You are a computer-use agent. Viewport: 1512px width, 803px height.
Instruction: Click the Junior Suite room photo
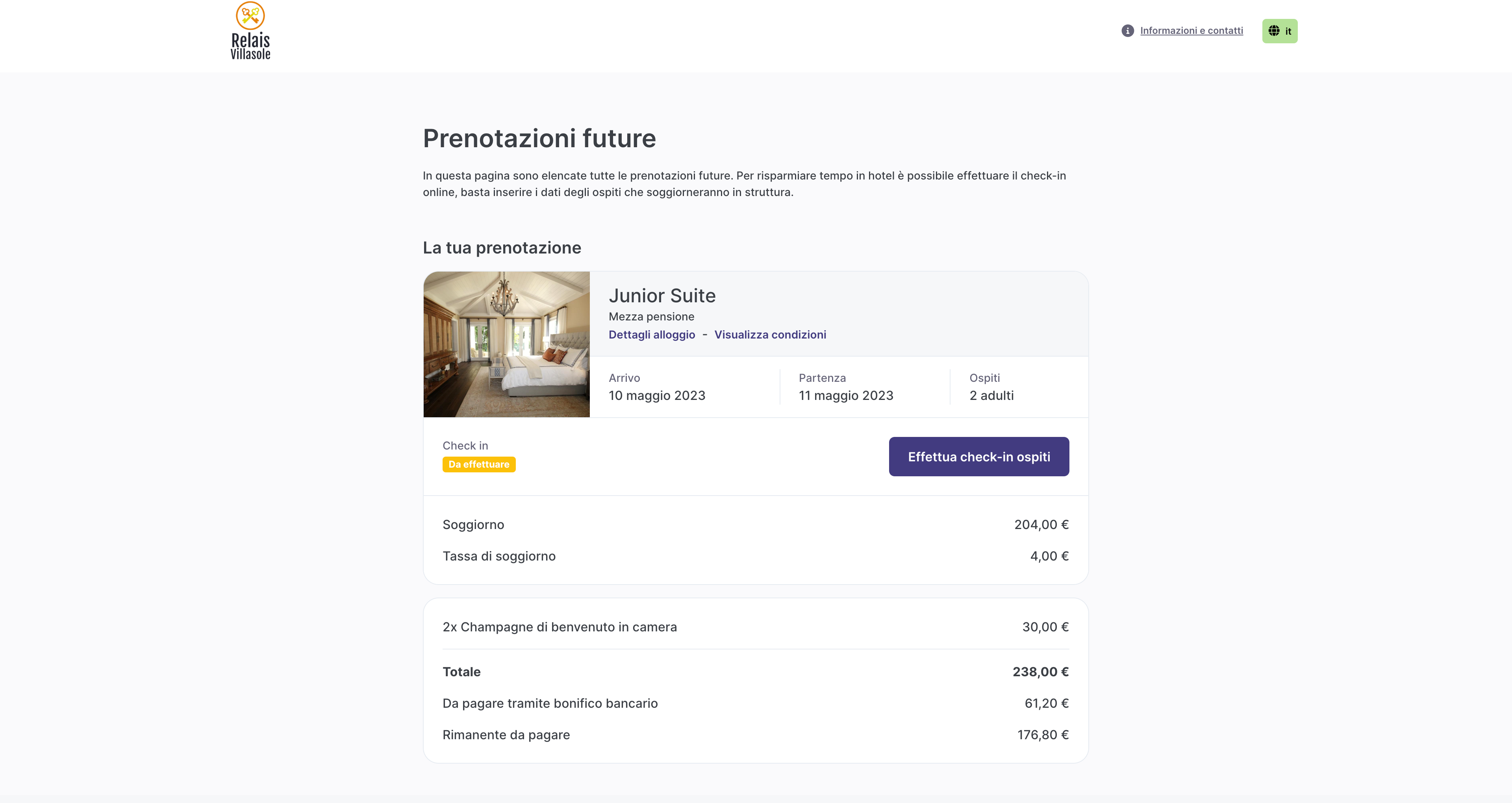pyautogui.click(x=506, y=344)
